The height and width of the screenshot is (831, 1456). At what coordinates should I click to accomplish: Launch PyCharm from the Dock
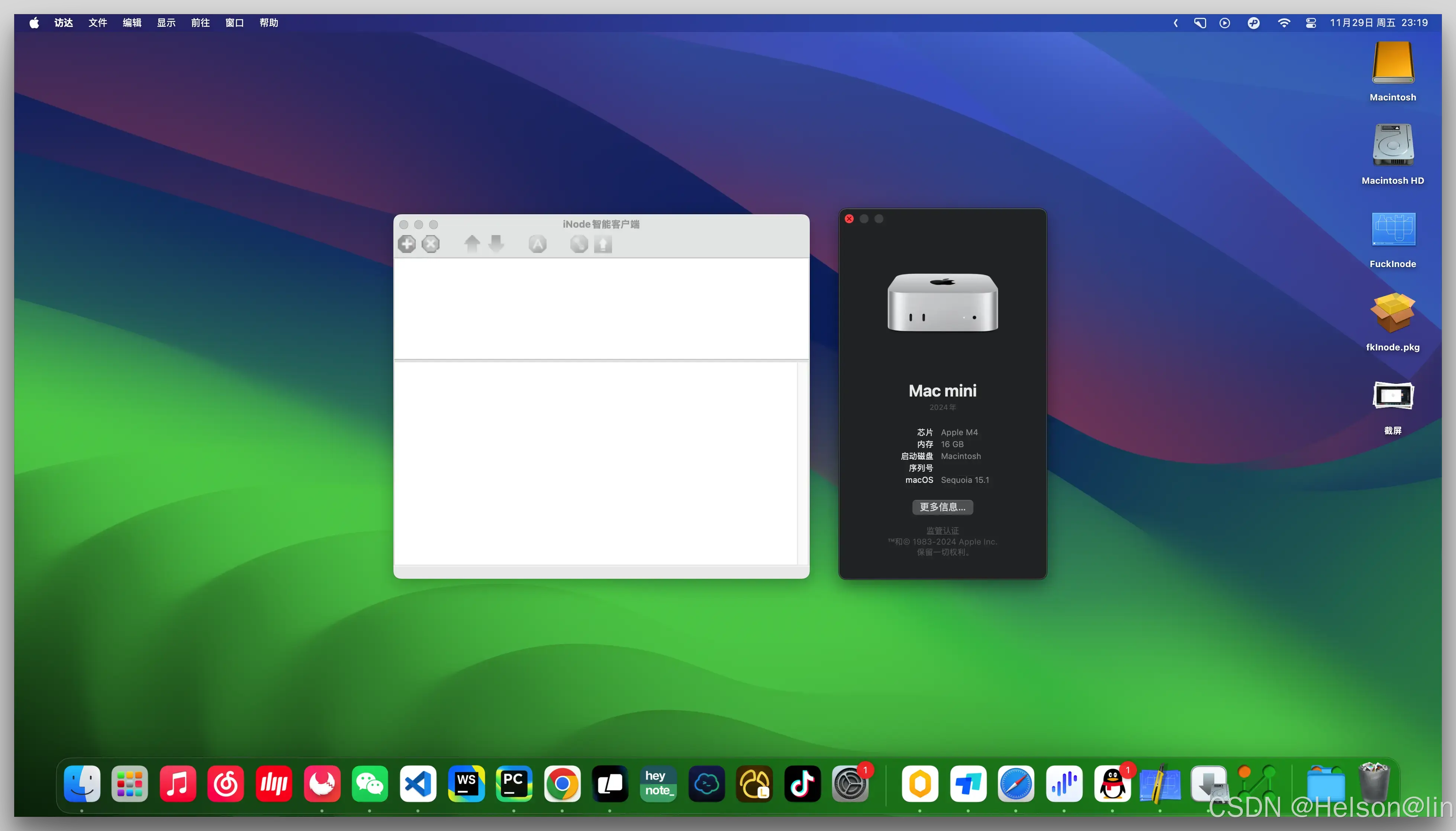click(514, 784)
